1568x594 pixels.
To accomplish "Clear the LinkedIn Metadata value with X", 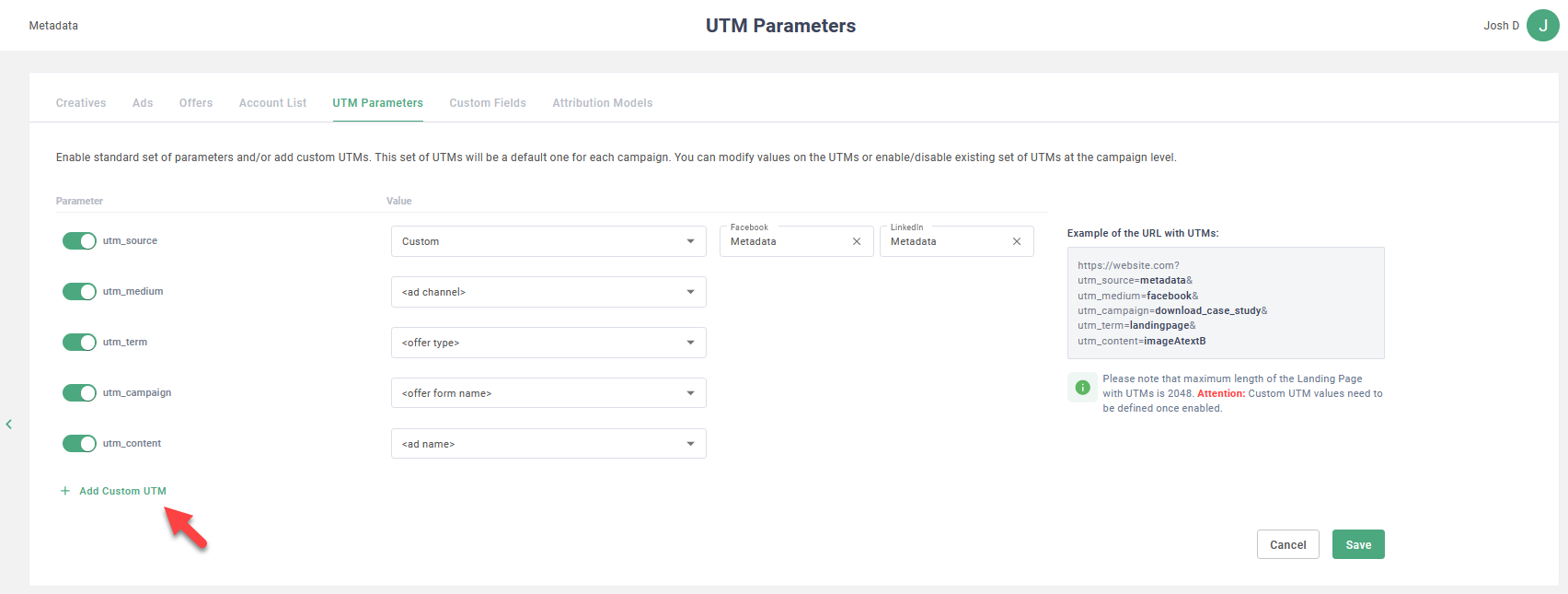I will click(x=1017, y=241).
